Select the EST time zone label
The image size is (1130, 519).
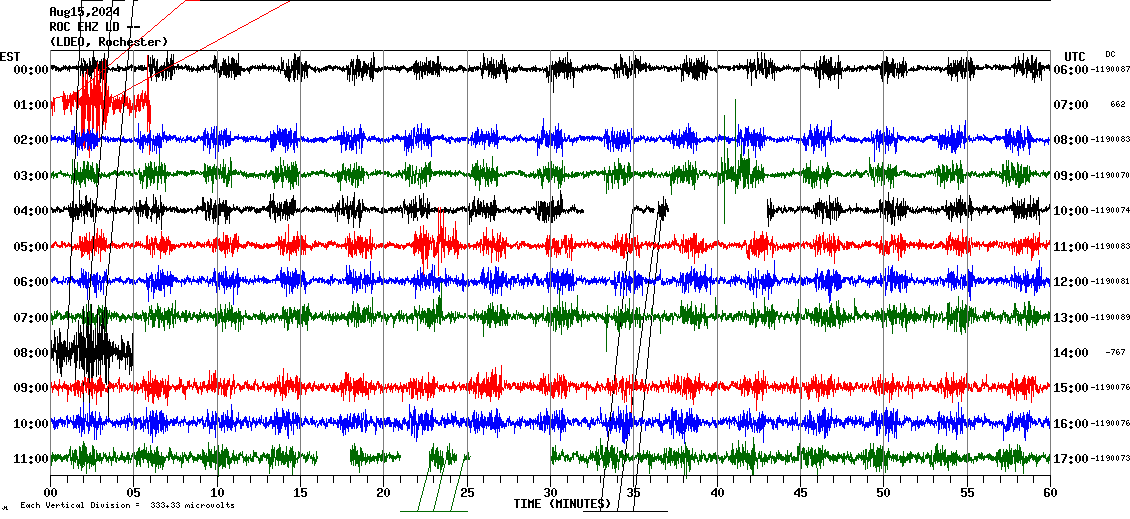(x=10, y=56)
